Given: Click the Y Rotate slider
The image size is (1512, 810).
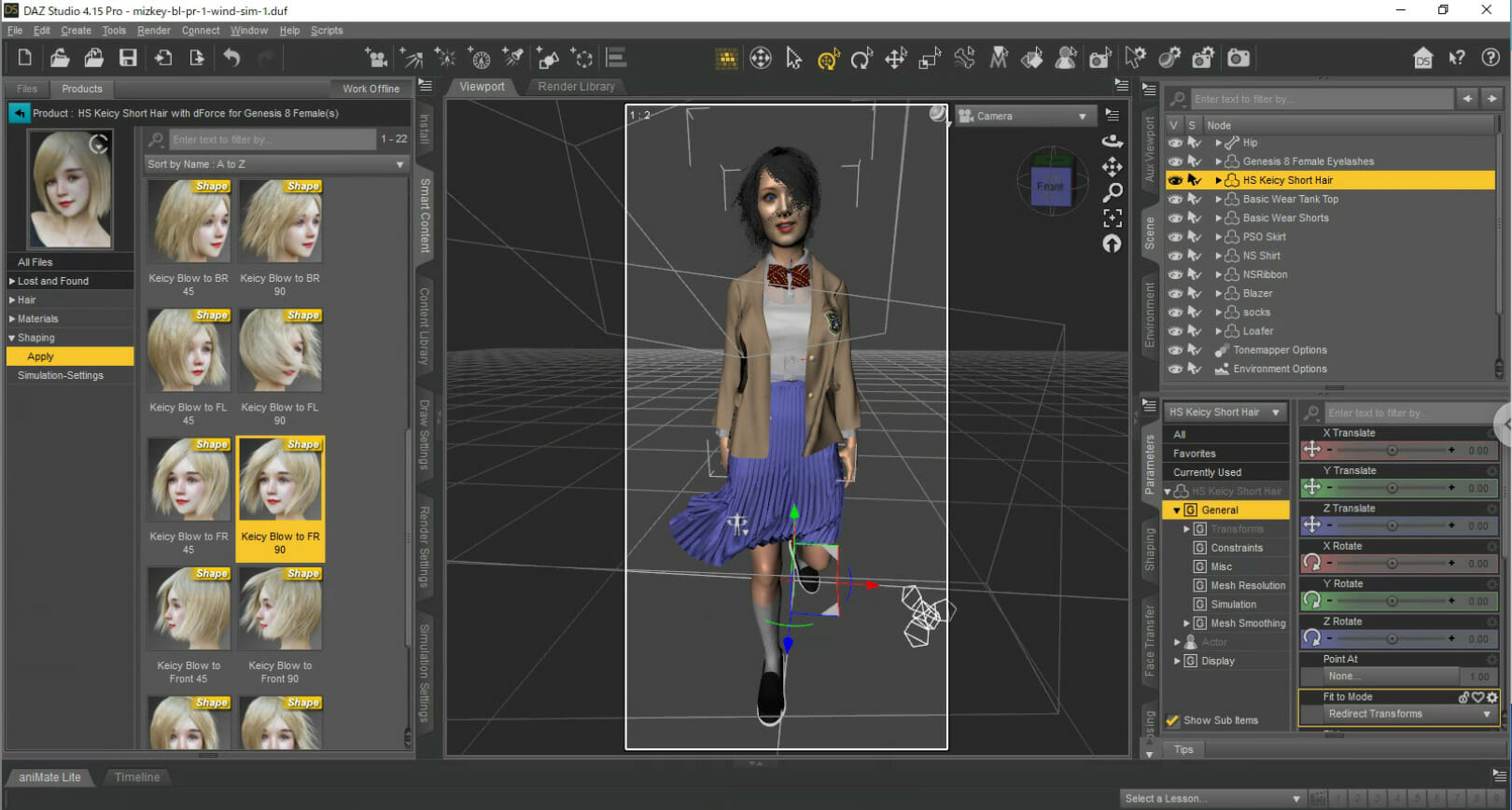Looking at the screenshot, I should tap(1391, 601).
